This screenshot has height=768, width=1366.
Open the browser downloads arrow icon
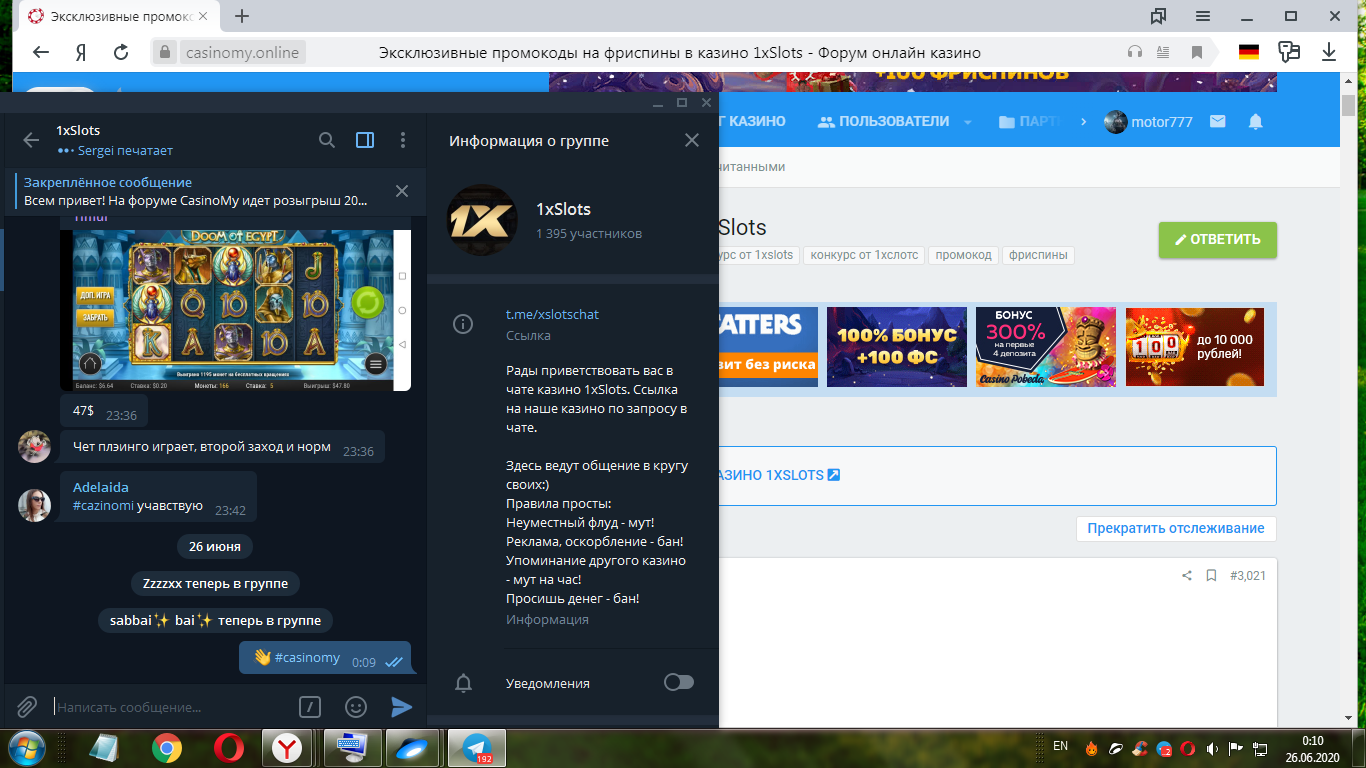(1329, 52)
